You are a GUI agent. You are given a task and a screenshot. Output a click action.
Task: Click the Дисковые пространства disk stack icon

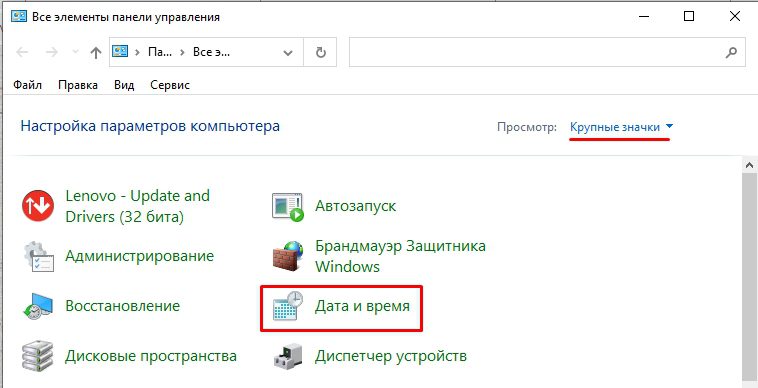pyautogui.click(x=38, y=357)
